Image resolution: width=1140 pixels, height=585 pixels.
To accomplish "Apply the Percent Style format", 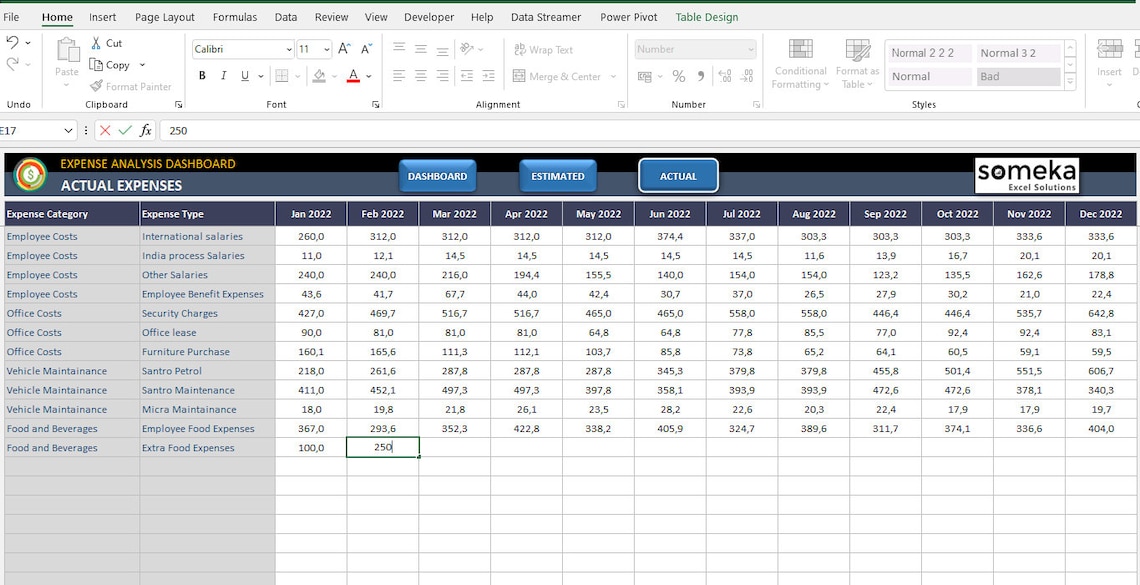I will [x=678, y=75].
